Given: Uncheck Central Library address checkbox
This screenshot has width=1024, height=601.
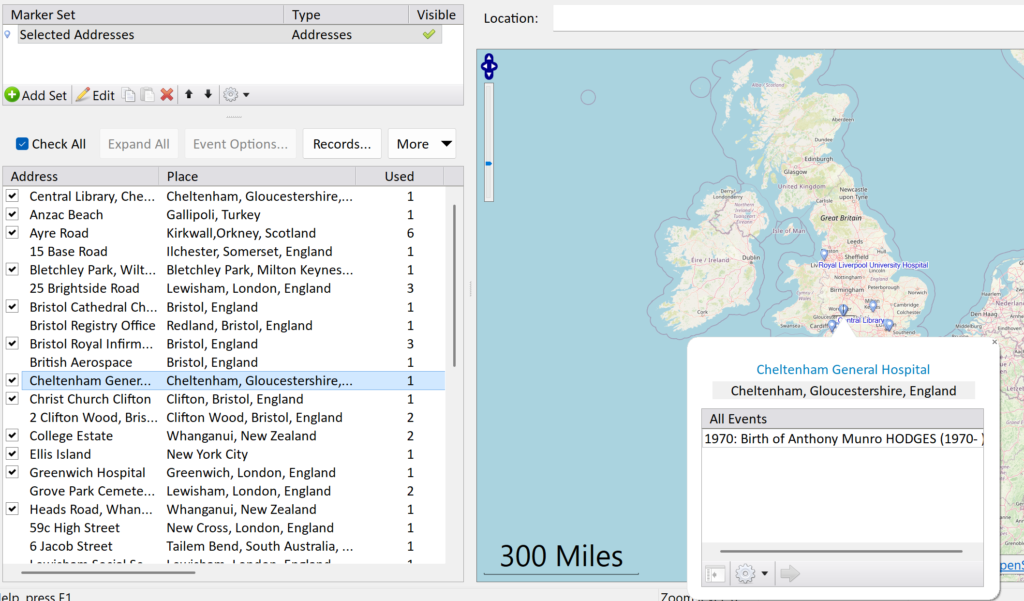Looking at the screenshot, I should pyautogui.click(x=12, y=196).
